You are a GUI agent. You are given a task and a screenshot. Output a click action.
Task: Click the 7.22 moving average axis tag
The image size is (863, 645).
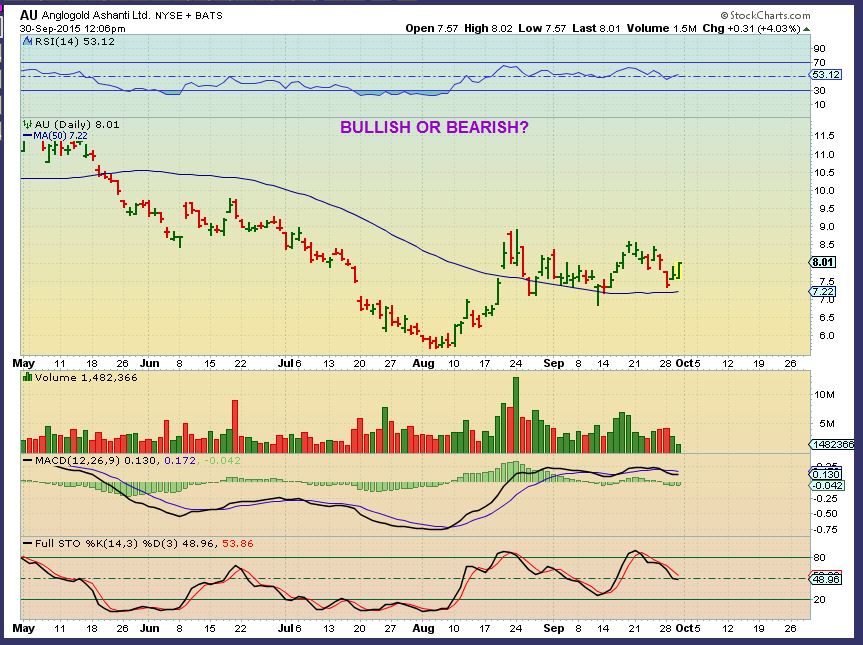tap(823, 292)
